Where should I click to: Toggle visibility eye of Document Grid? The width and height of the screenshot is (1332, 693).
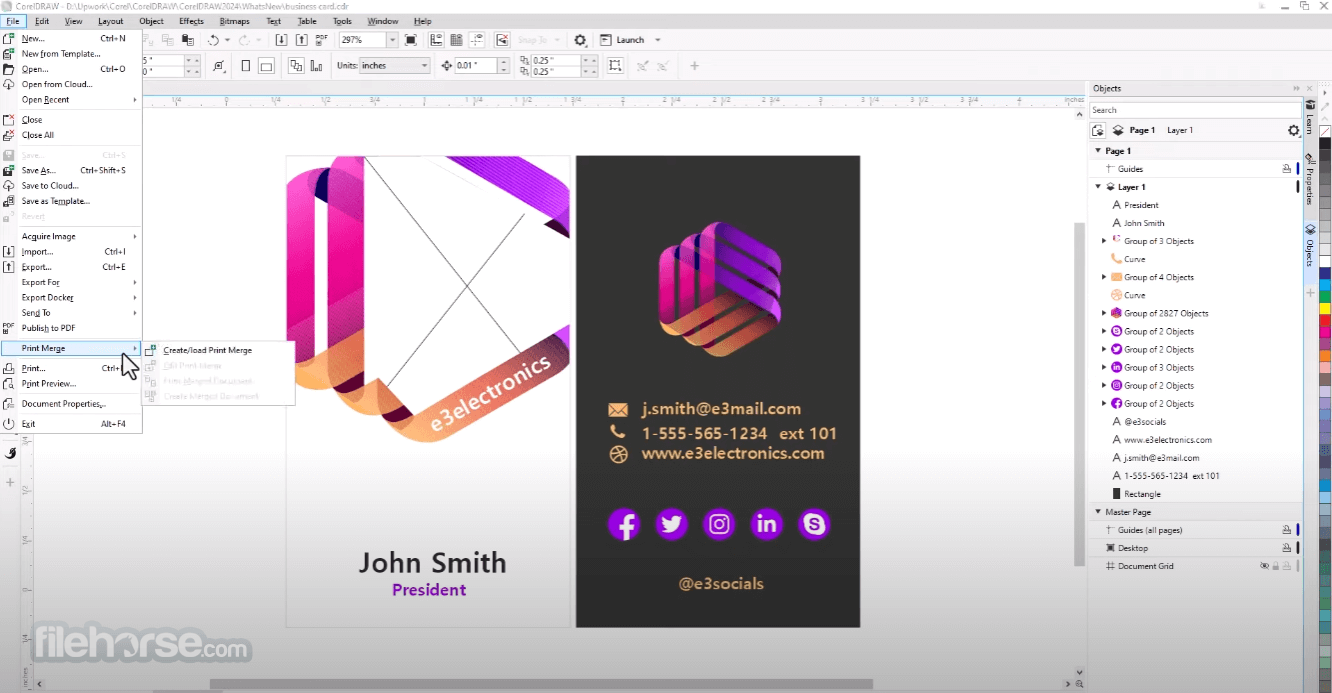[1264, 566]
